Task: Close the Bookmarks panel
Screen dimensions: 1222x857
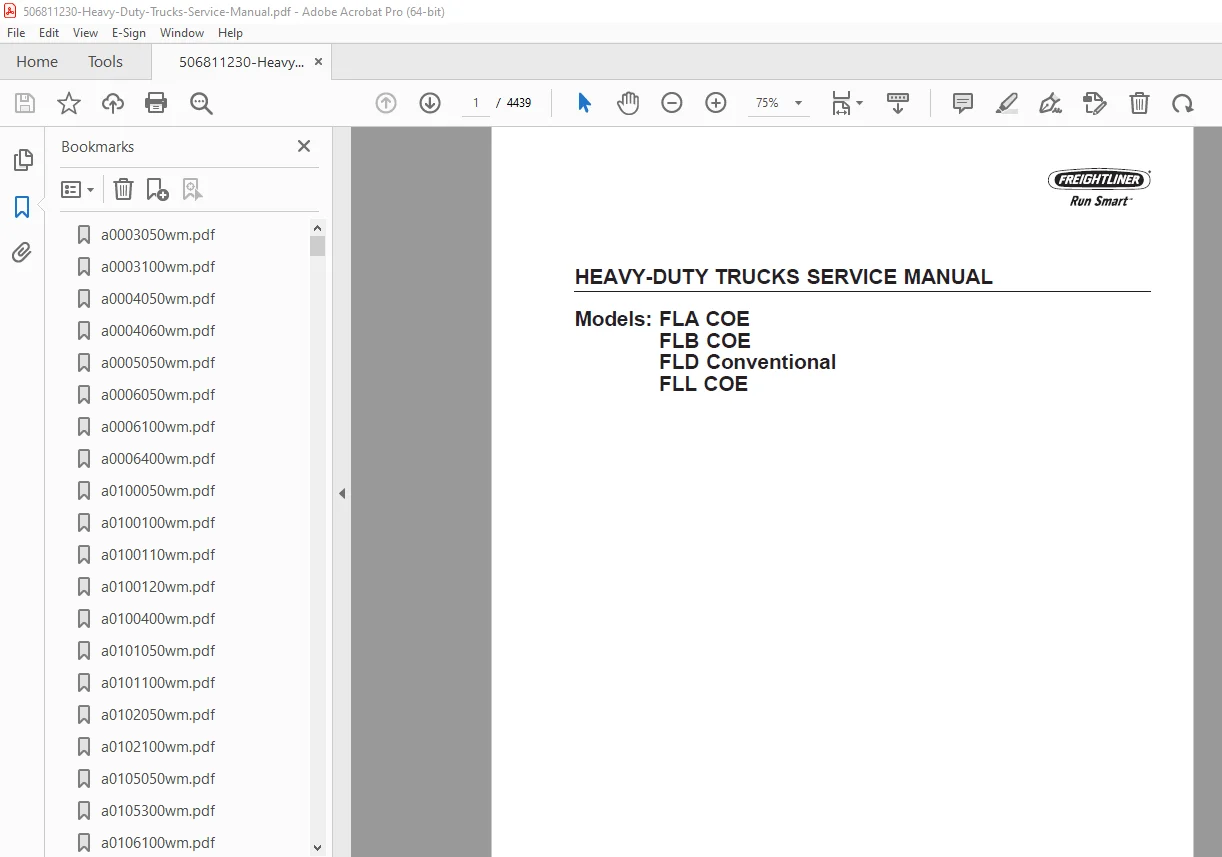Action: (x=304, y=146)
